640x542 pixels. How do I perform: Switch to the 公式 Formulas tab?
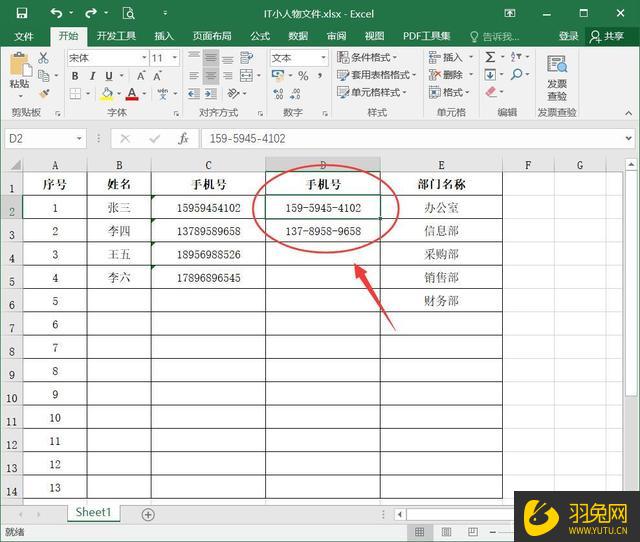point(260,36)
